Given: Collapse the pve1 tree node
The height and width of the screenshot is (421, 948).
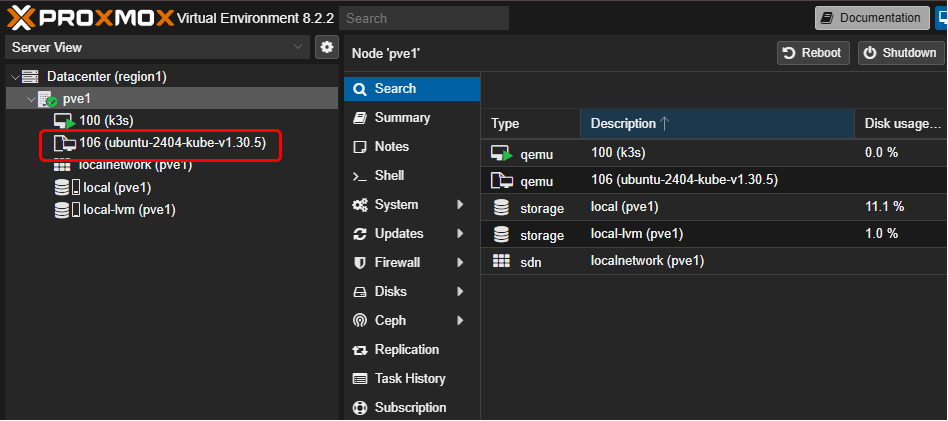Looking at the screenshot, I should click(x=31, y=99).
